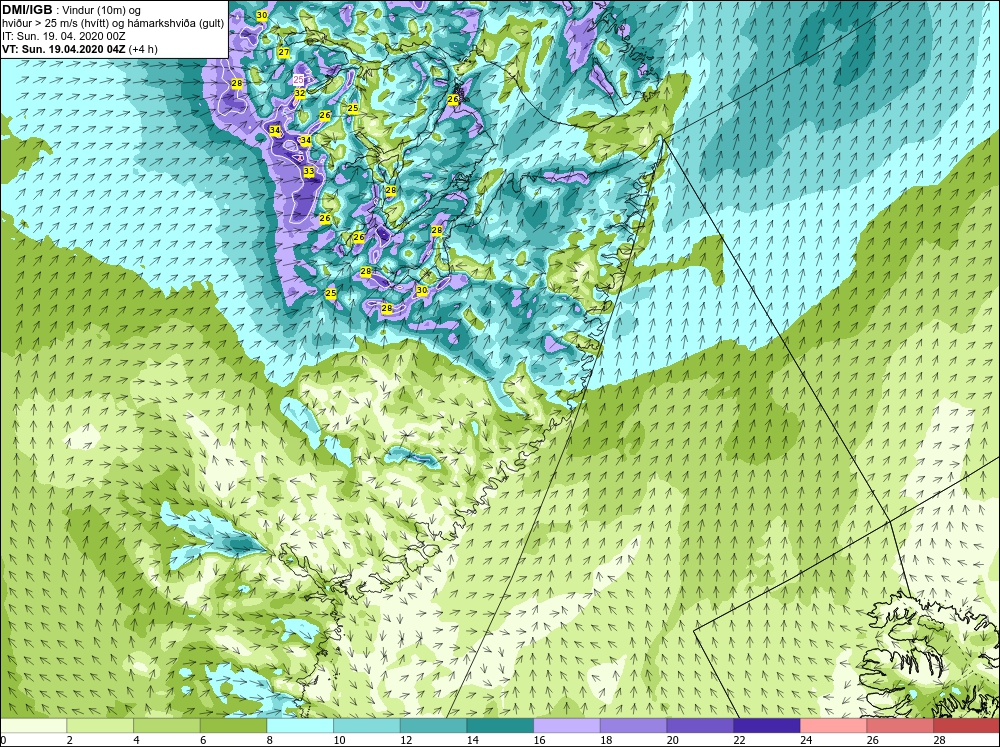
Task: Pick the 12–14 m/s teal legend swatch
Action: (x=433, y=725)
